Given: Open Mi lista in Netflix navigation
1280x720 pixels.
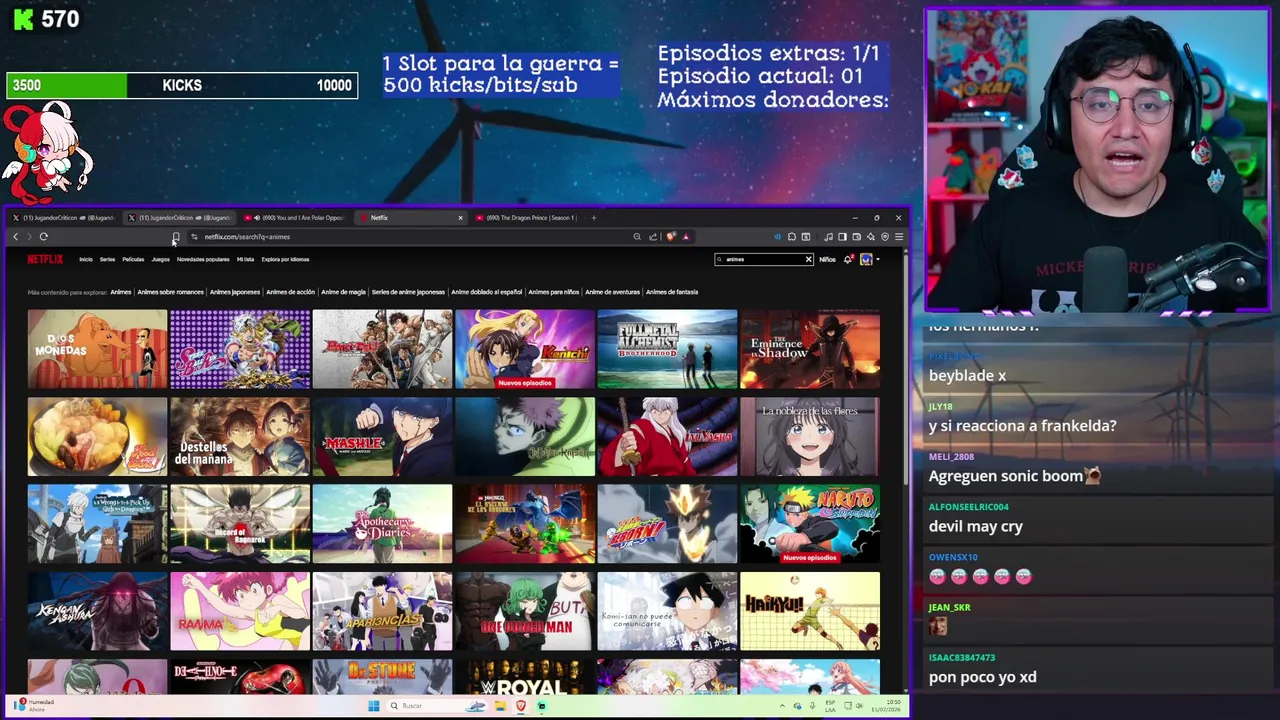Looking at the screenshot, I should [245, 259].
